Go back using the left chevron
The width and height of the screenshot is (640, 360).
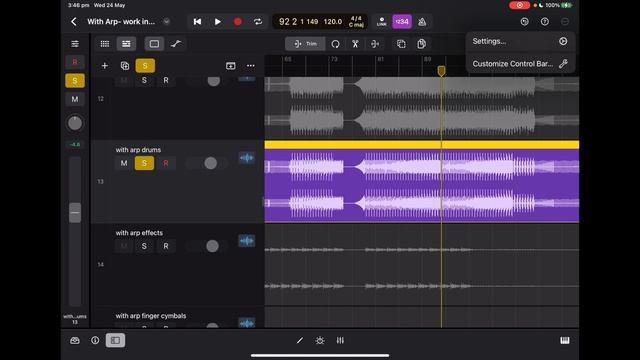[73, 22]
